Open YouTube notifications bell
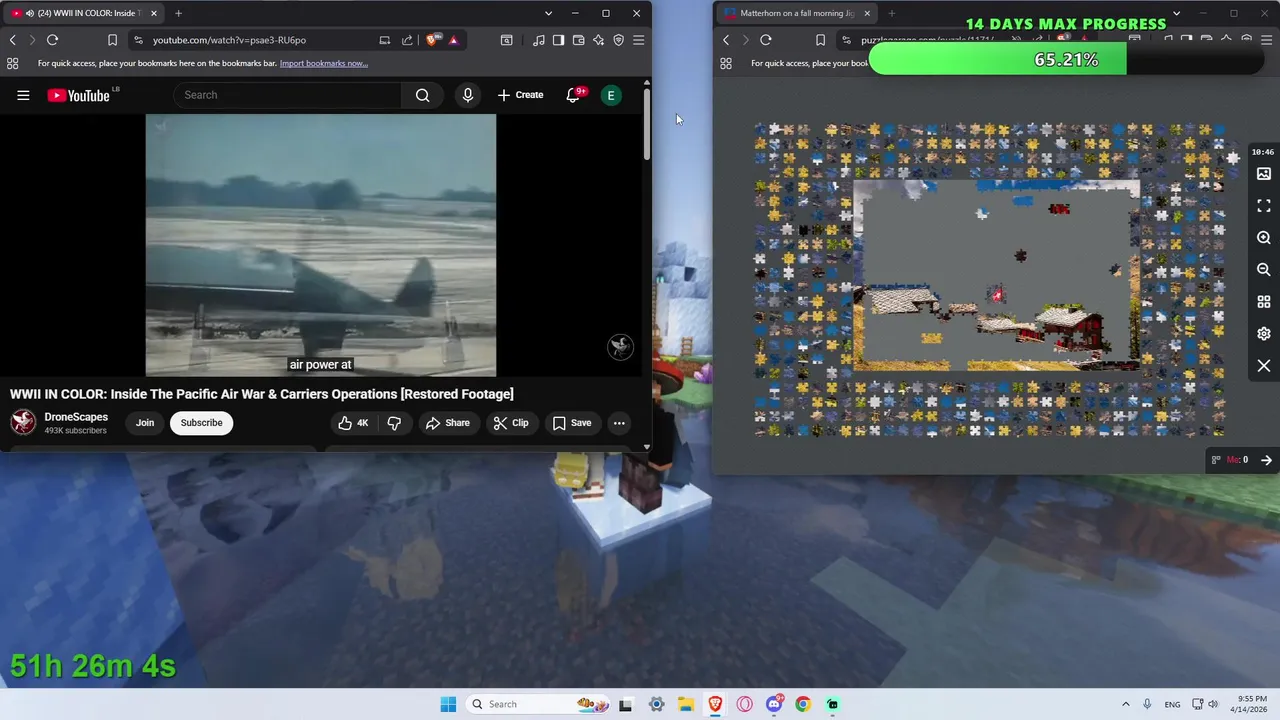1280x720 pixels. (574, 95)
